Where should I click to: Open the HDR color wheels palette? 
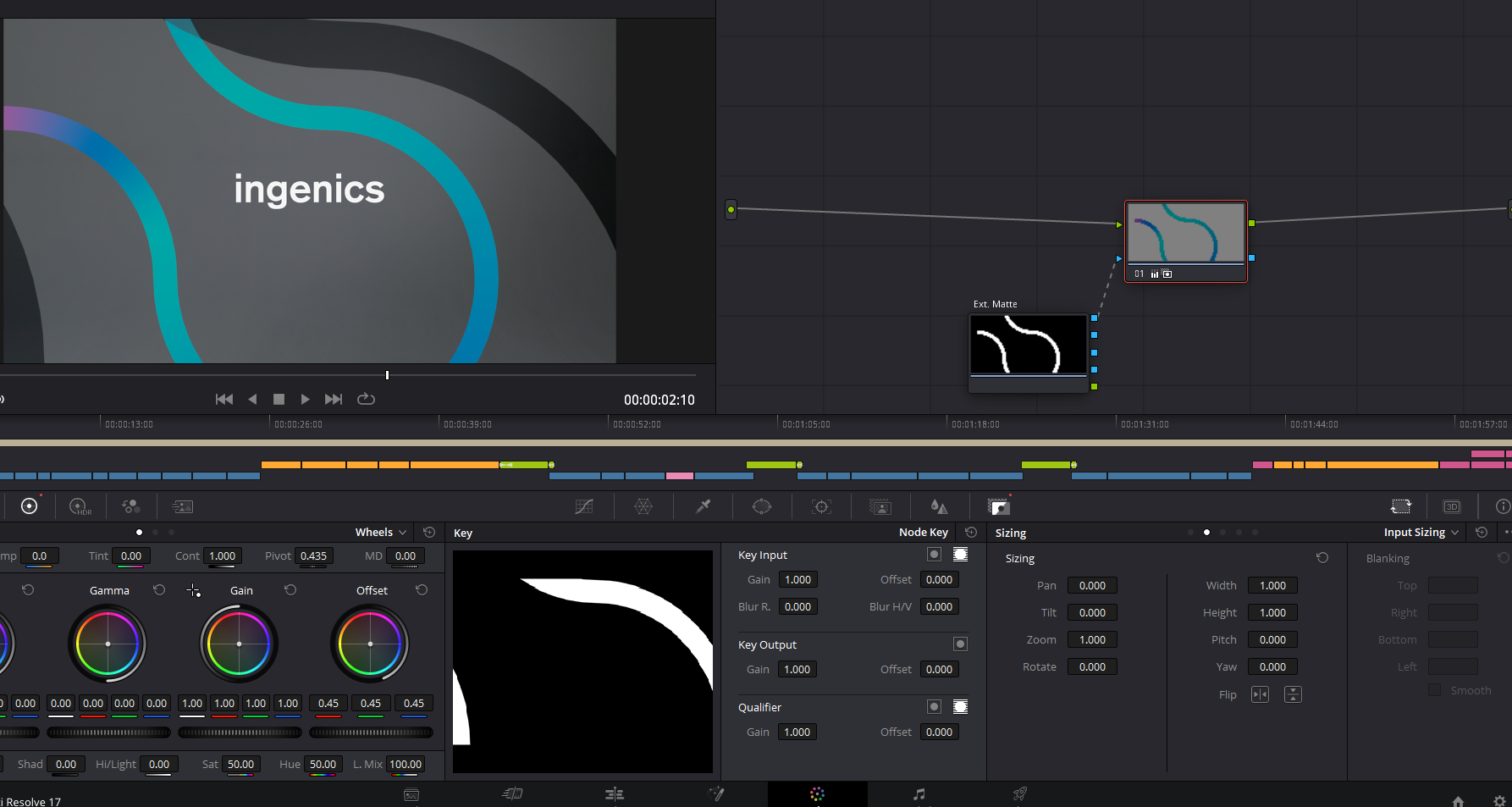coord(80,506)
